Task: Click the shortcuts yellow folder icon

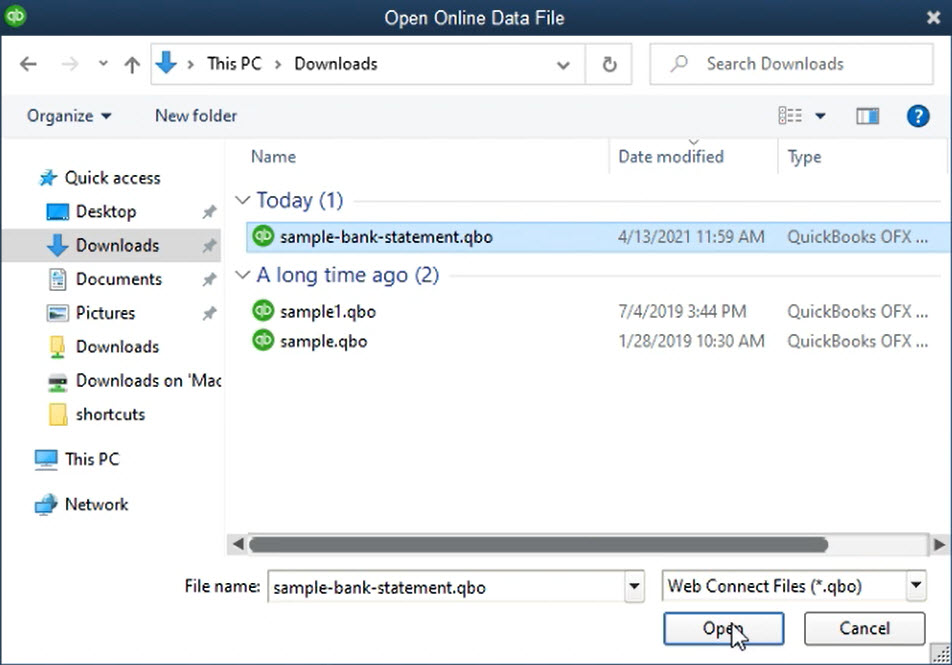Action: click(58, 415)
